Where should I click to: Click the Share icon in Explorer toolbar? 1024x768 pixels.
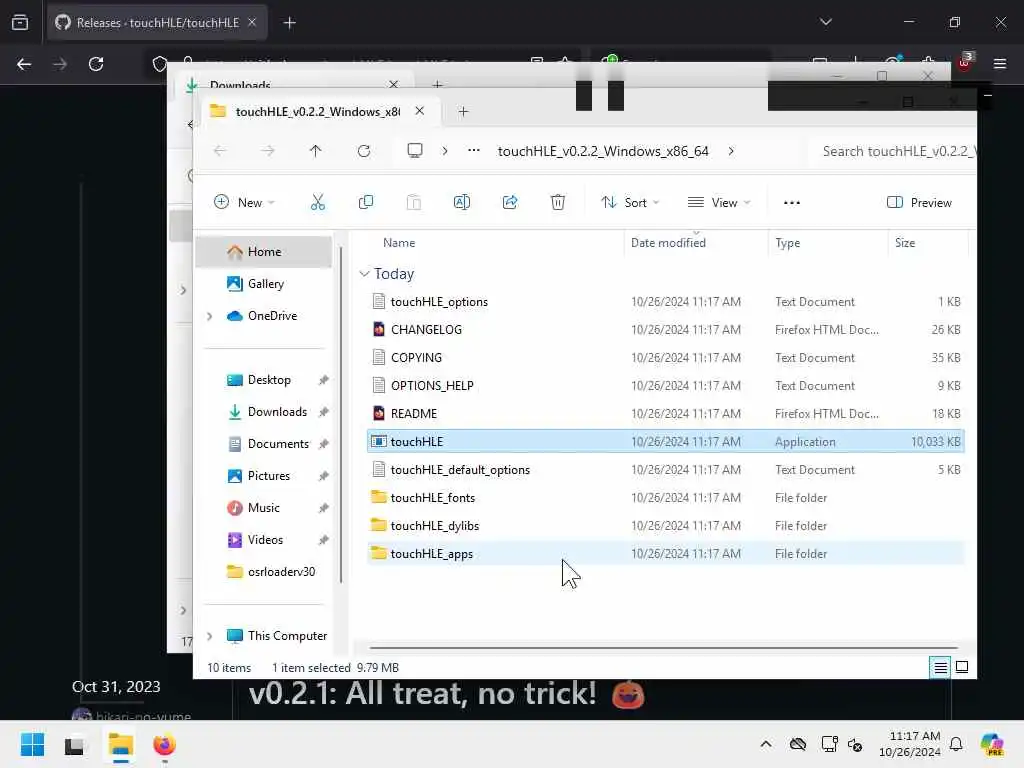point(510,202)
